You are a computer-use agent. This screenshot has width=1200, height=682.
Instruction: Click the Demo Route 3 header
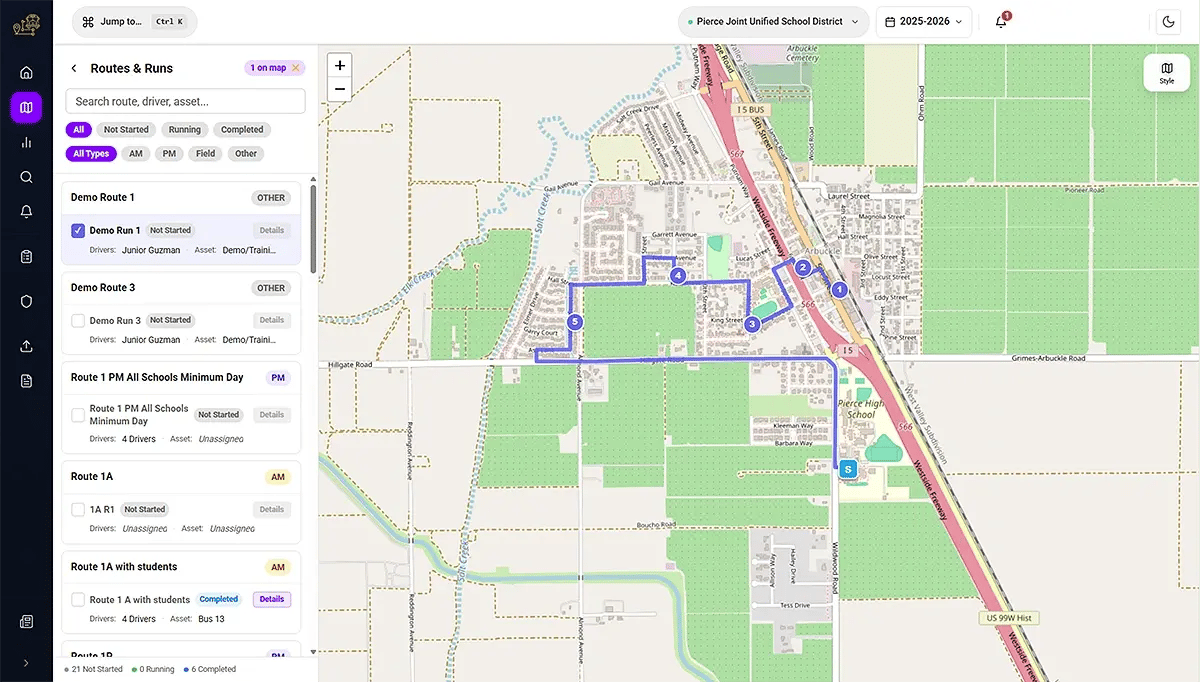tap(181, 288)
